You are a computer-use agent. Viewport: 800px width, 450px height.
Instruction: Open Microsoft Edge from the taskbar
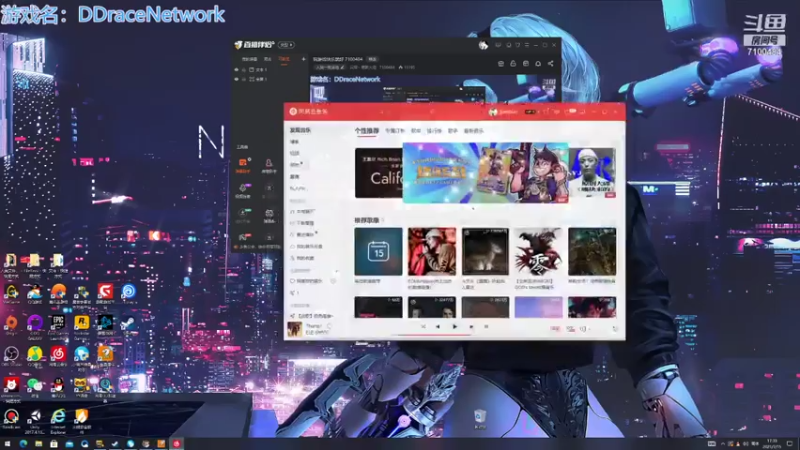[23, 444]
